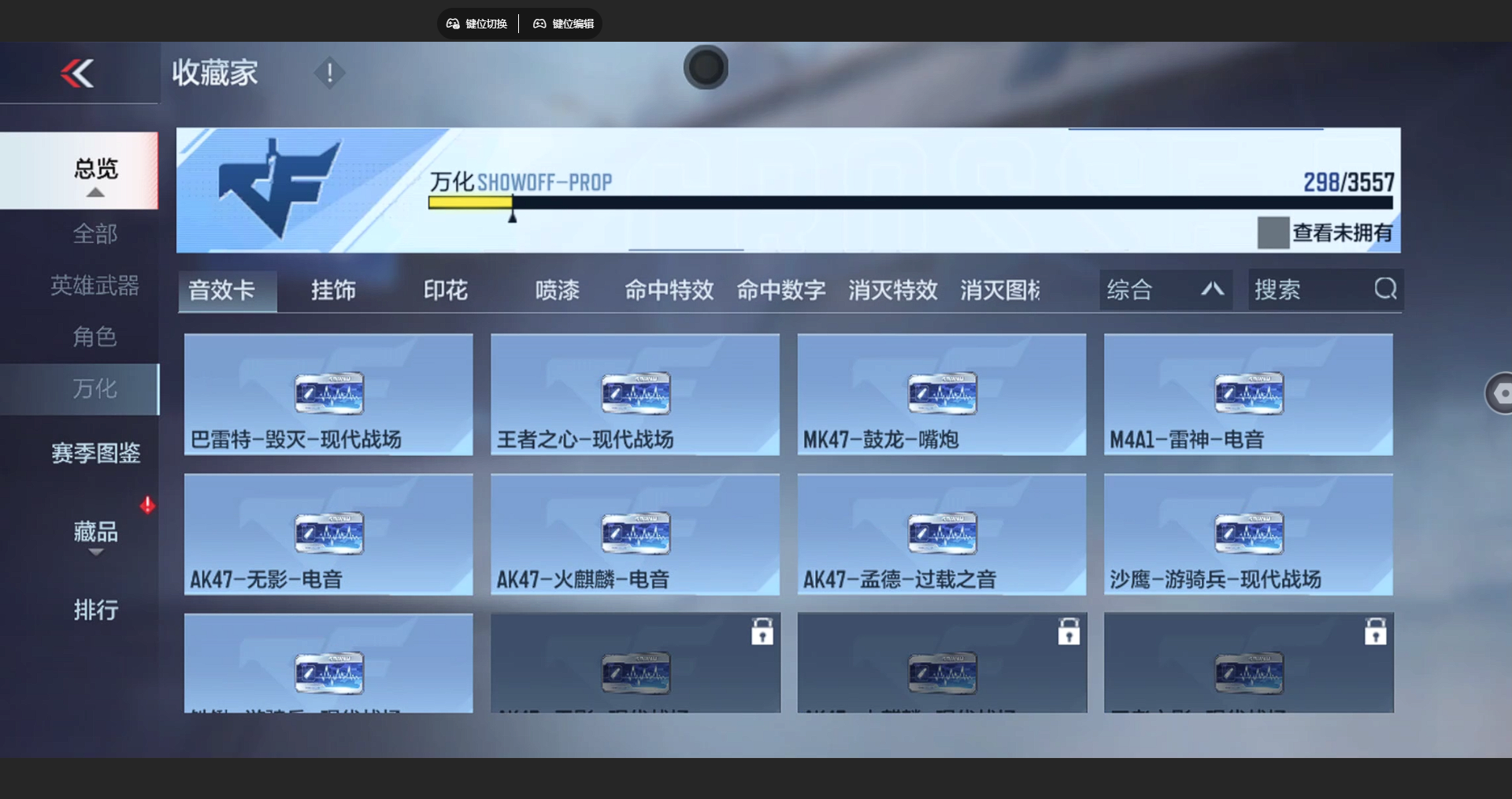
Task: Go back using the double-chevron arrow
Action: click(x=78, y=73)
